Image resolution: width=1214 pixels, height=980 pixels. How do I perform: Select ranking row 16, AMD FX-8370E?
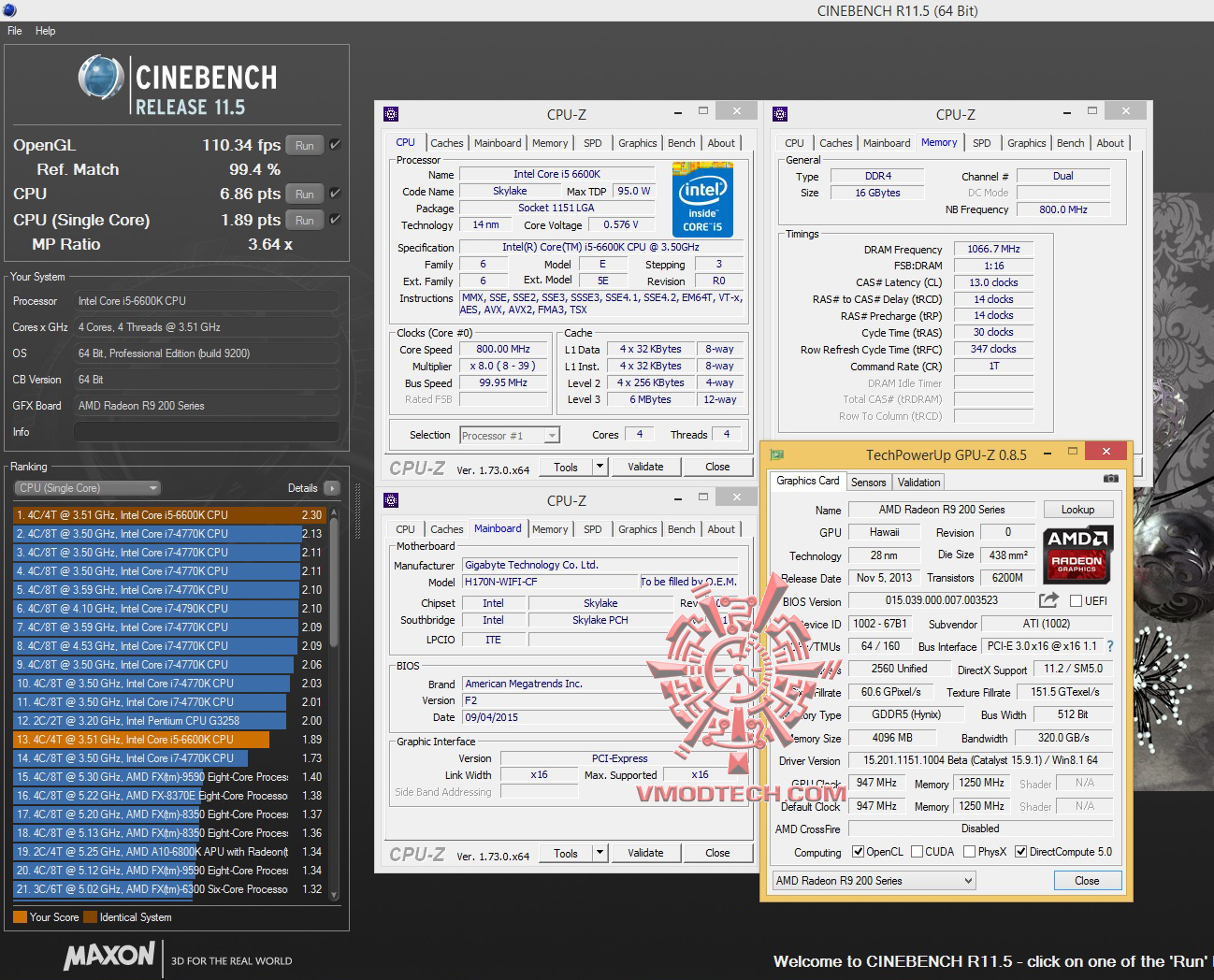(169, 796)
